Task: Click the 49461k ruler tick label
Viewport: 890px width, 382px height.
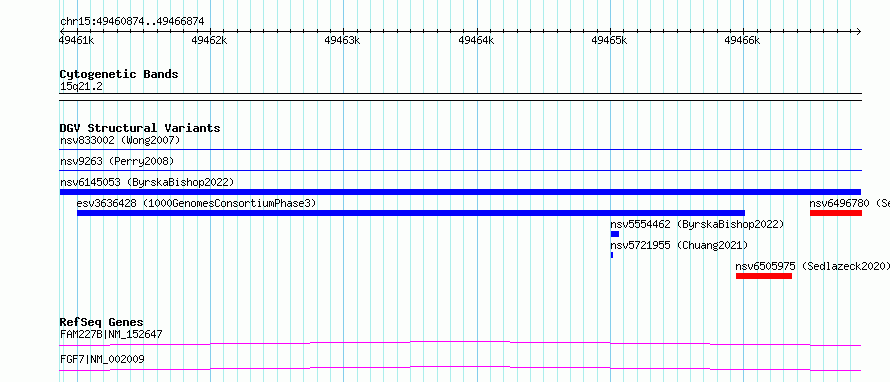Action: point(77,40)
